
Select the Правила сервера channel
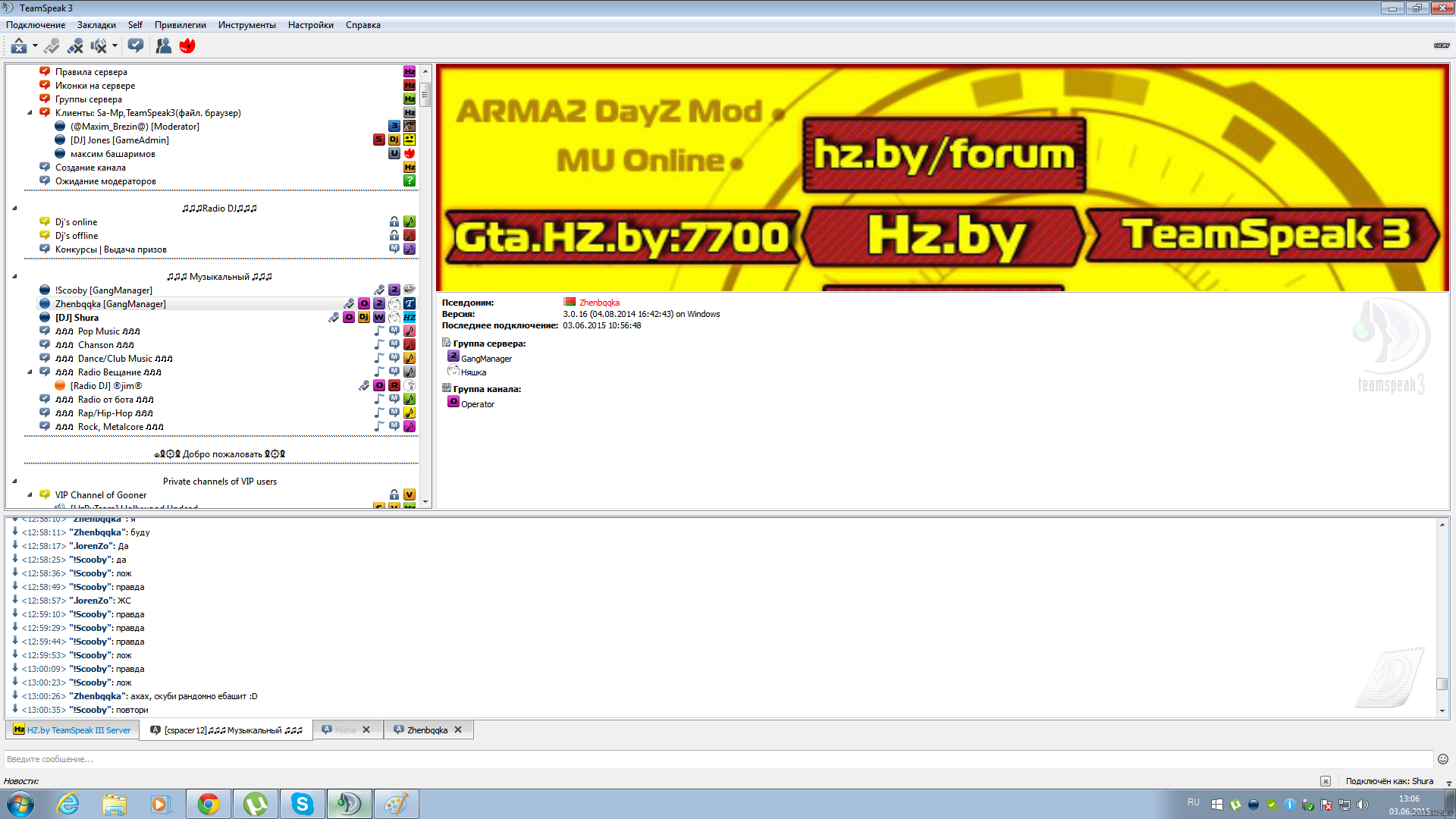coord(91,72)
